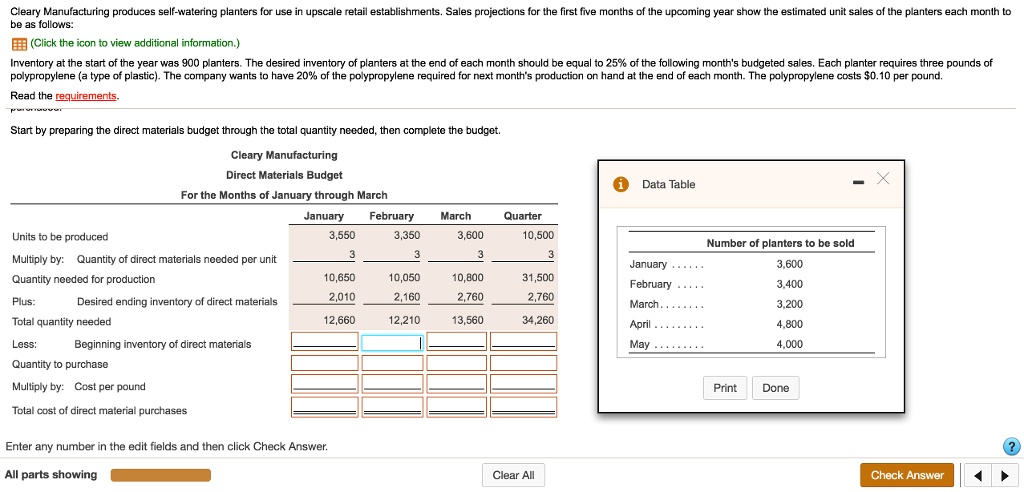Click the Data Table info icon
1024x492 pixels.
tap(620, 185)
